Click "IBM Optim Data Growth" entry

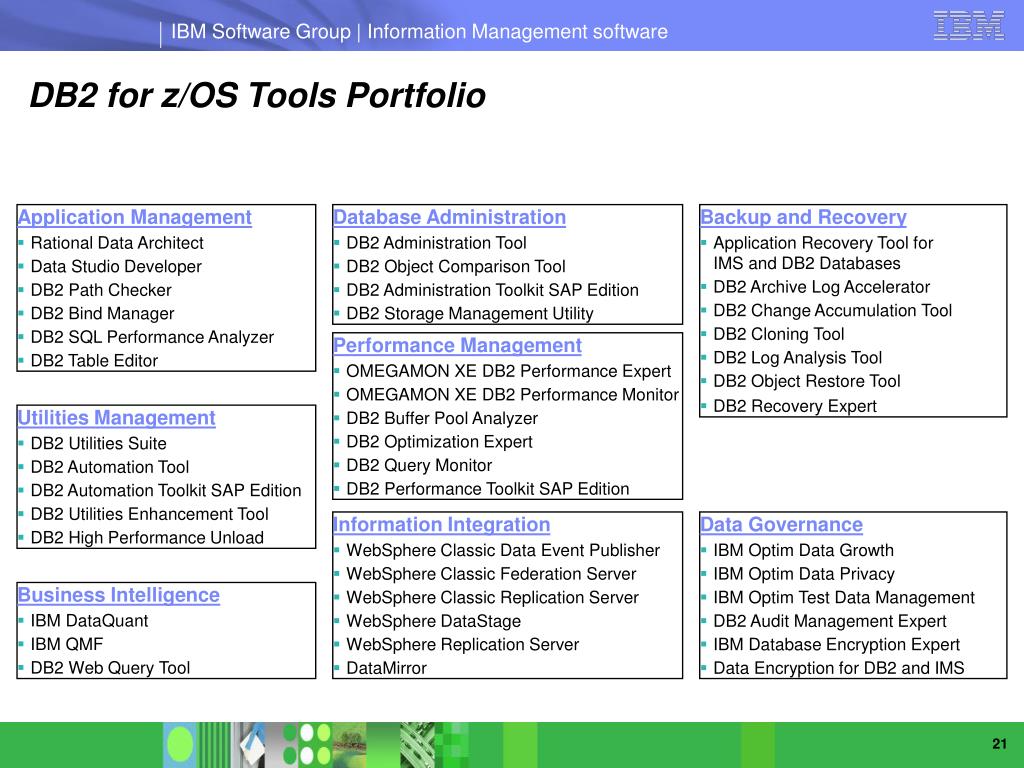click(x=803, y=551)
